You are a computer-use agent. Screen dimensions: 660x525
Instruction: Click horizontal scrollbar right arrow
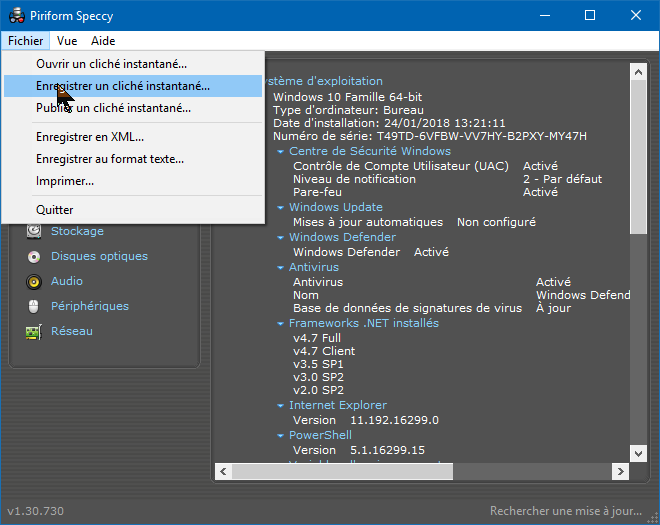pyautogui.click(x=620, y=472)
